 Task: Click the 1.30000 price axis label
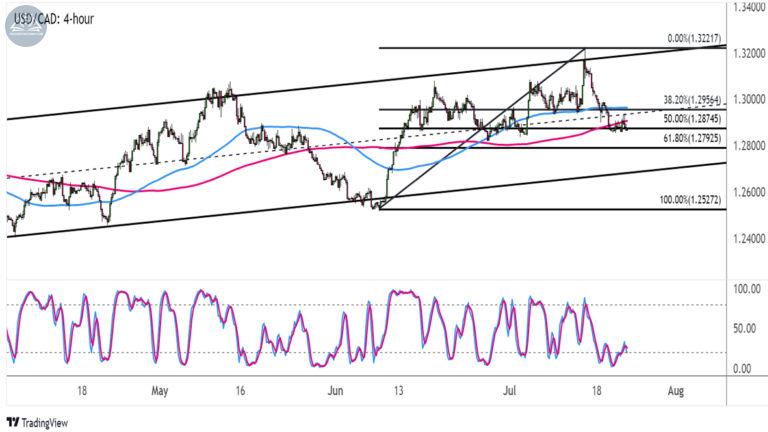click(x=749, y=99)
